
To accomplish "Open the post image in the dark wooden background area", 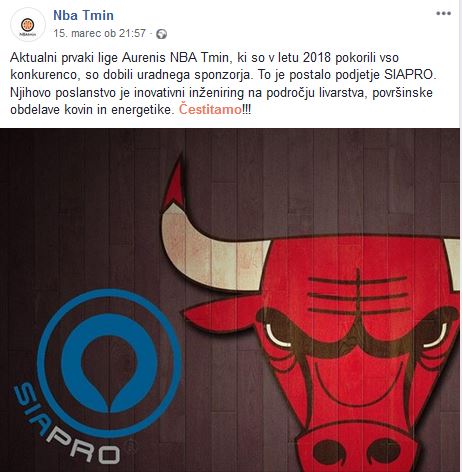I will [83, 200].
